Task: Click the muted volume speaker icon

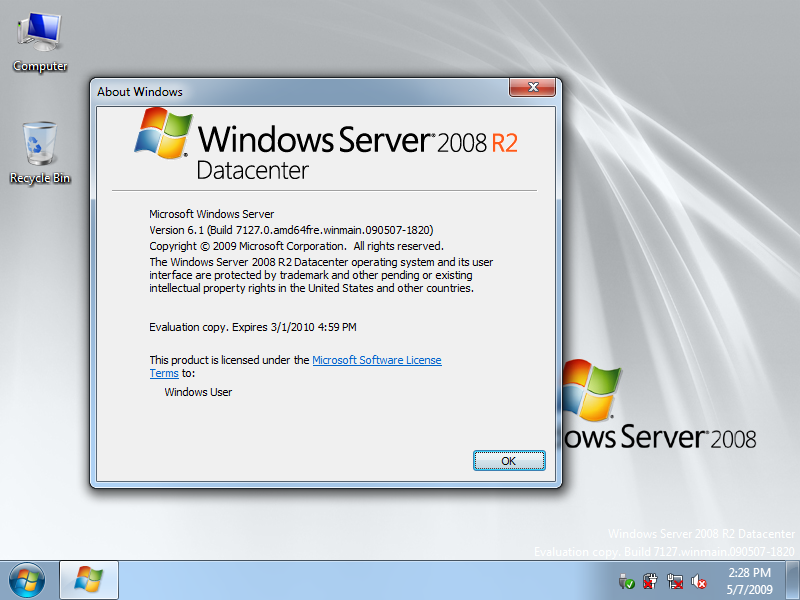Action: 698,581
